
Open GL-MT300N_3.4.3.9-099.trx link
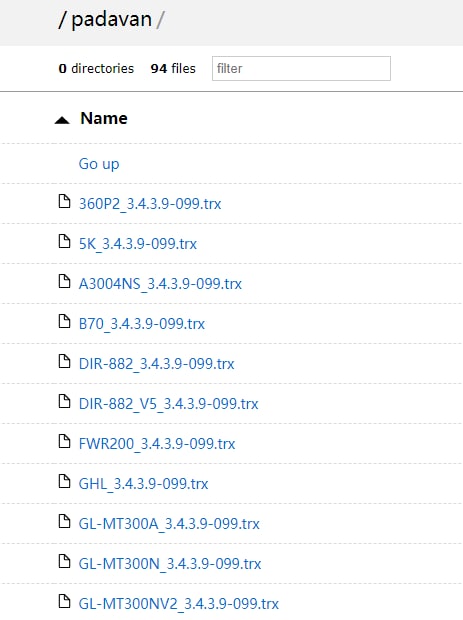click(170, 563)
